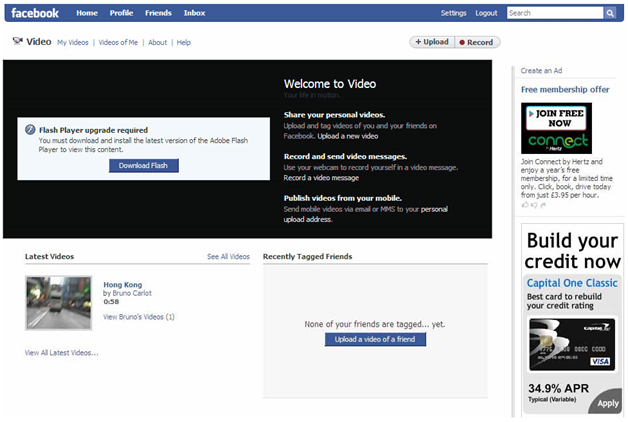Viewport: 628px width, 422px height.
Task: Click Apply on the Capital One ad
Action: pyautogui.click(x=607, y=403)
